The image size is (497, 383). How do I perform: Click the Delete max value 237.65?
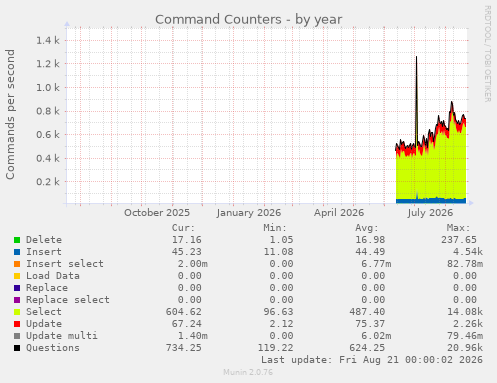(459, 240)
